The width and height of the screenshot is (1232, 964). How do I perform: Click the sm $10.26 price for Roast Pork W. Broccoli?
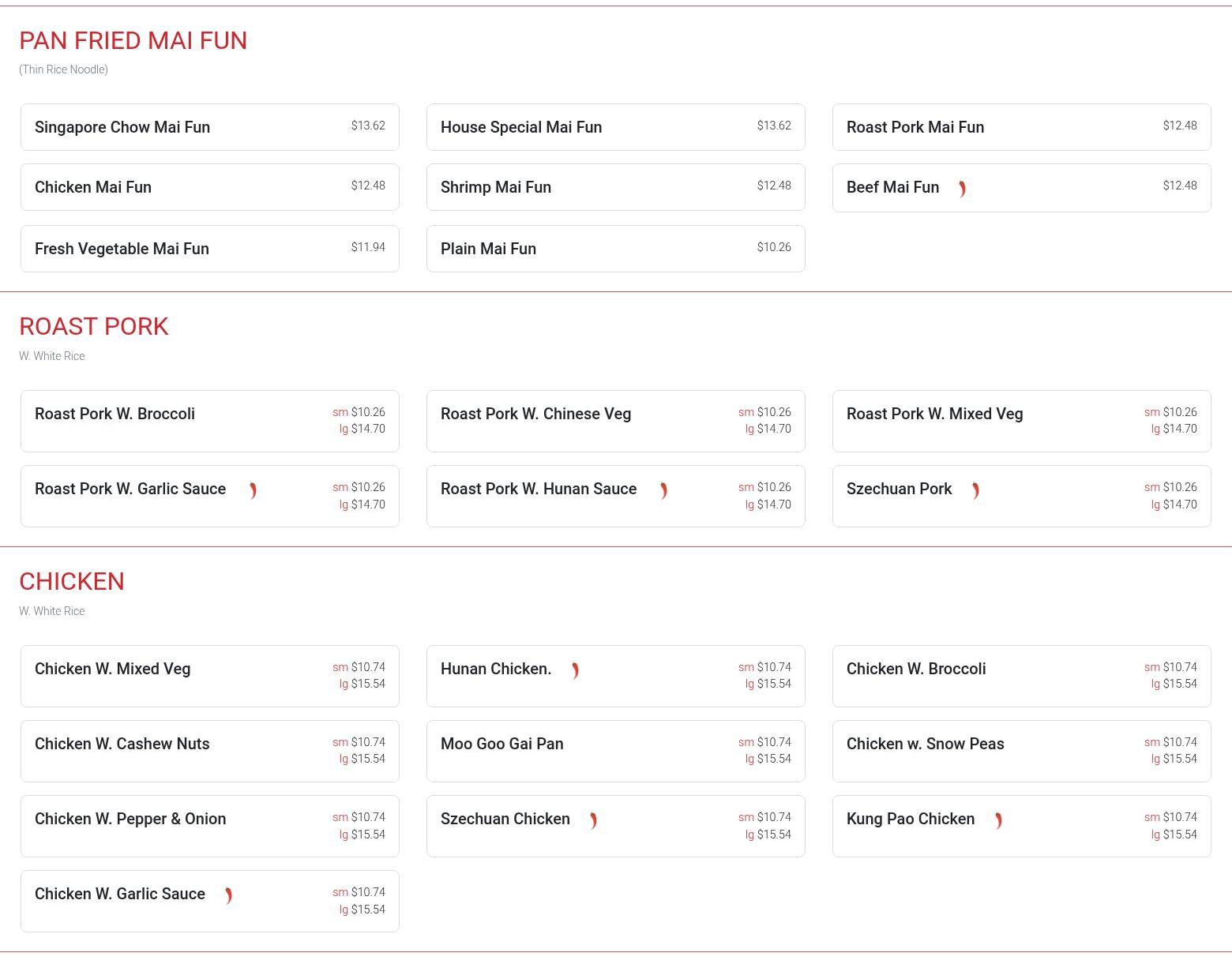[x=359, y=412]
